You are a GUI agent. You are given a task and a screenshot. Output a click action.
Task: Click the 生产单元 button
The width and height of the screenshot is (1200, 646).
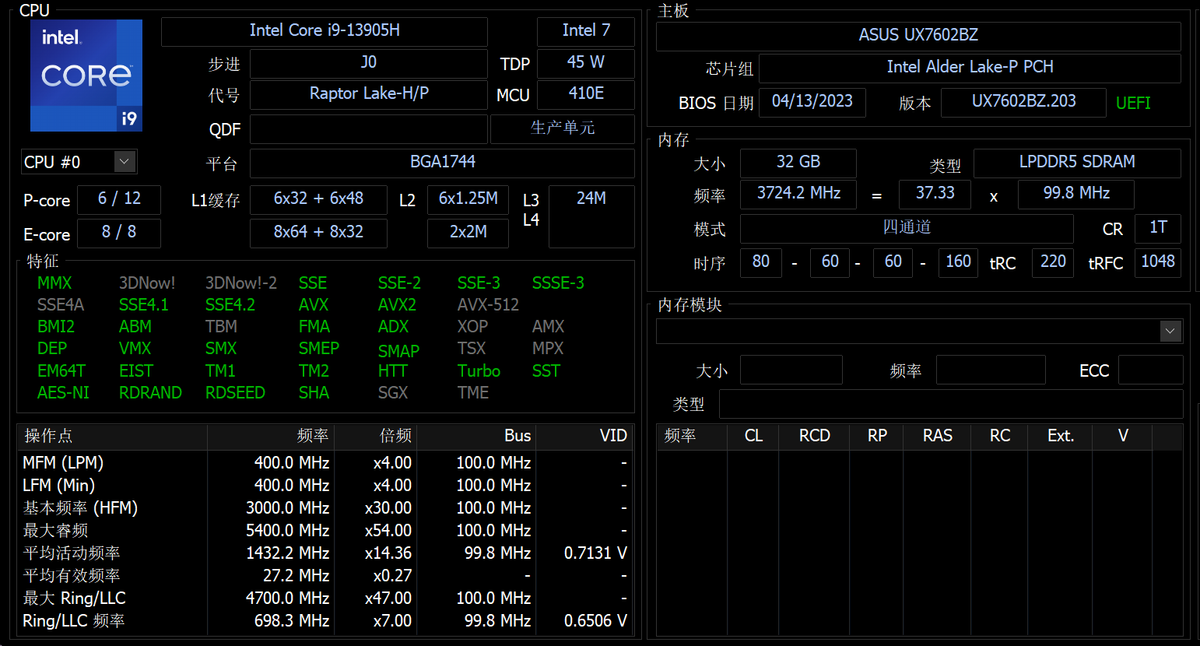[562, 129]
